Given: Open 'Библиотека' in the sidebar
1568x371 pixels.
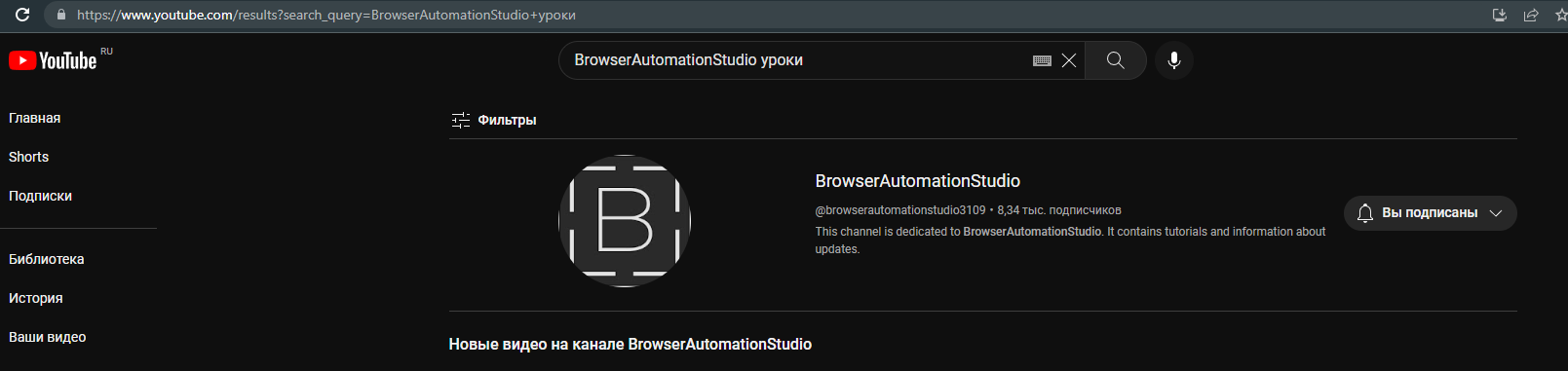Looking at the screenshot, I should [x=47, y=259].
